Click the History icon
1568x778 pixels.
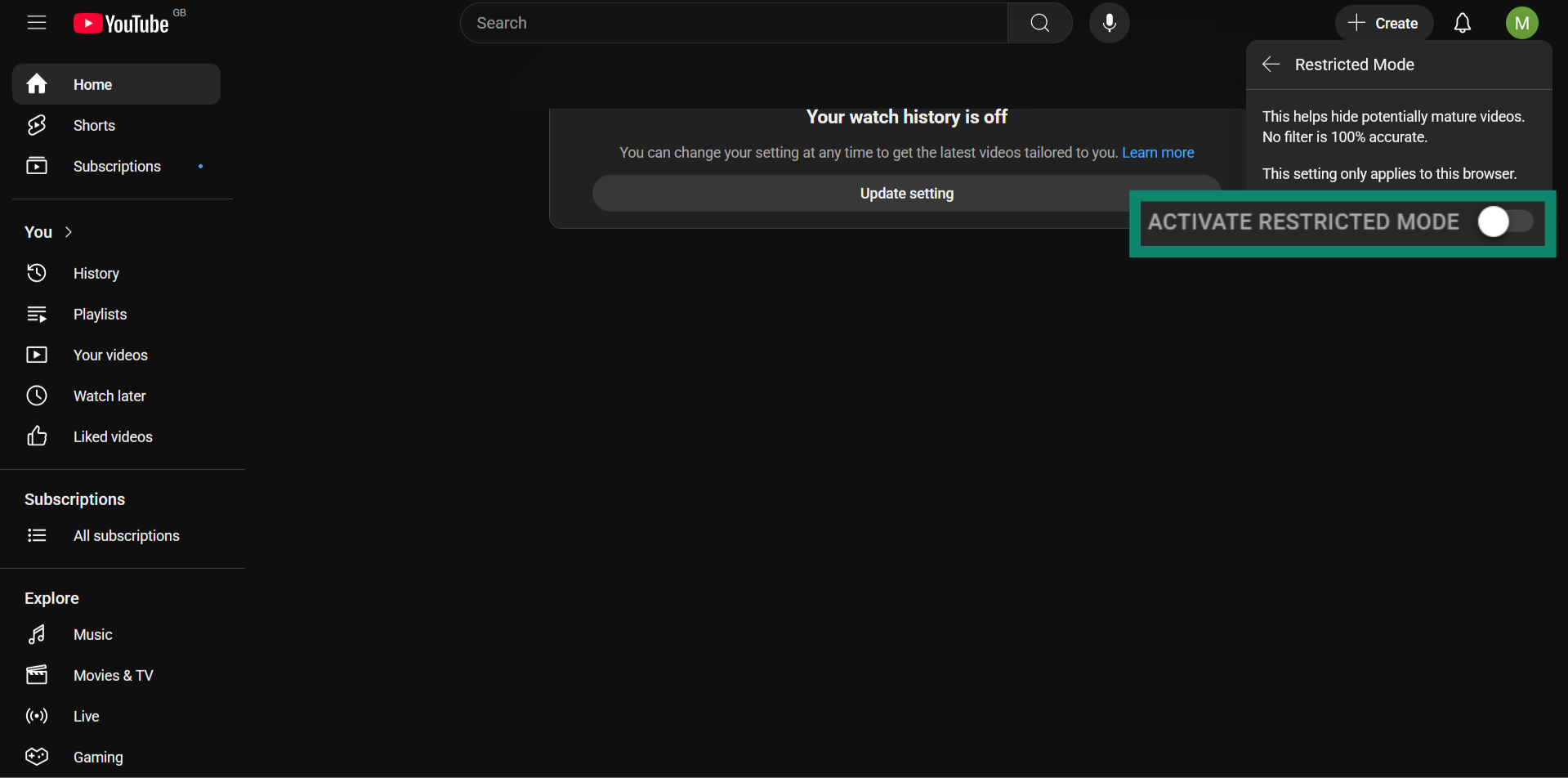[37, 272]
